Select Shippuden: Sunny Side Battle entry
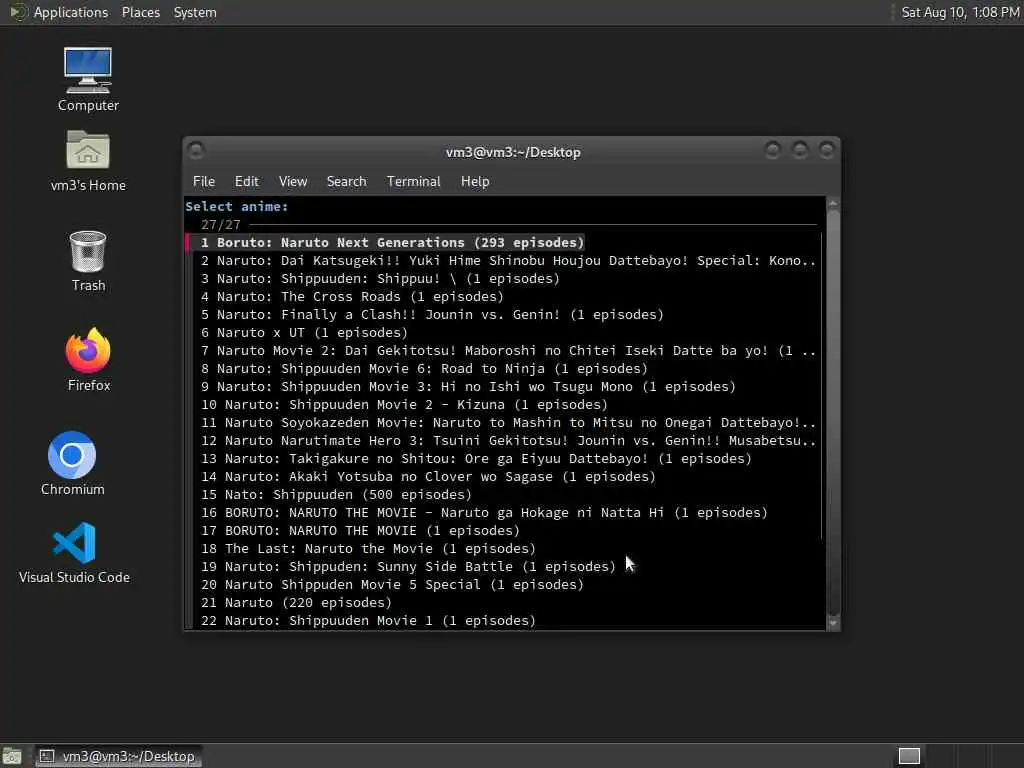Image resolution: width=1024 pixels, height=768 pixels. 408,566
